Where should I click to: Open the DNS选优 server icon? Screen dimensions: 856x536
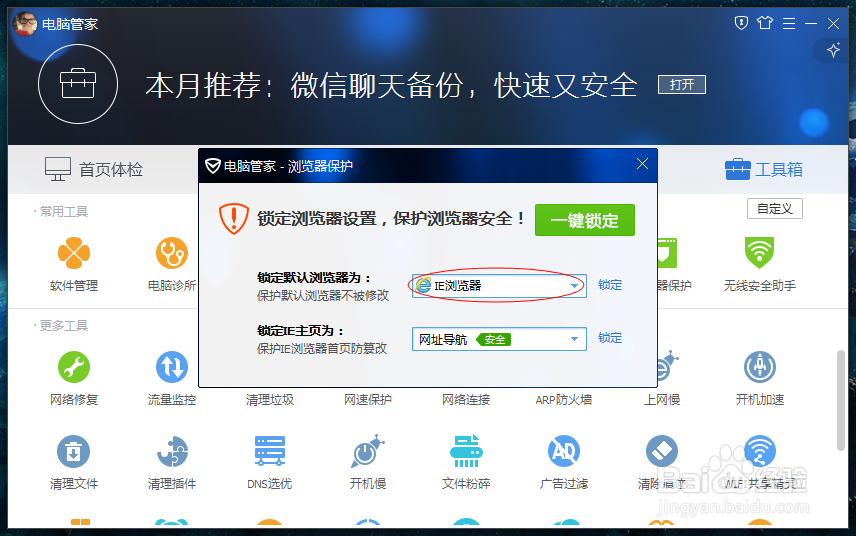(270, 451)
